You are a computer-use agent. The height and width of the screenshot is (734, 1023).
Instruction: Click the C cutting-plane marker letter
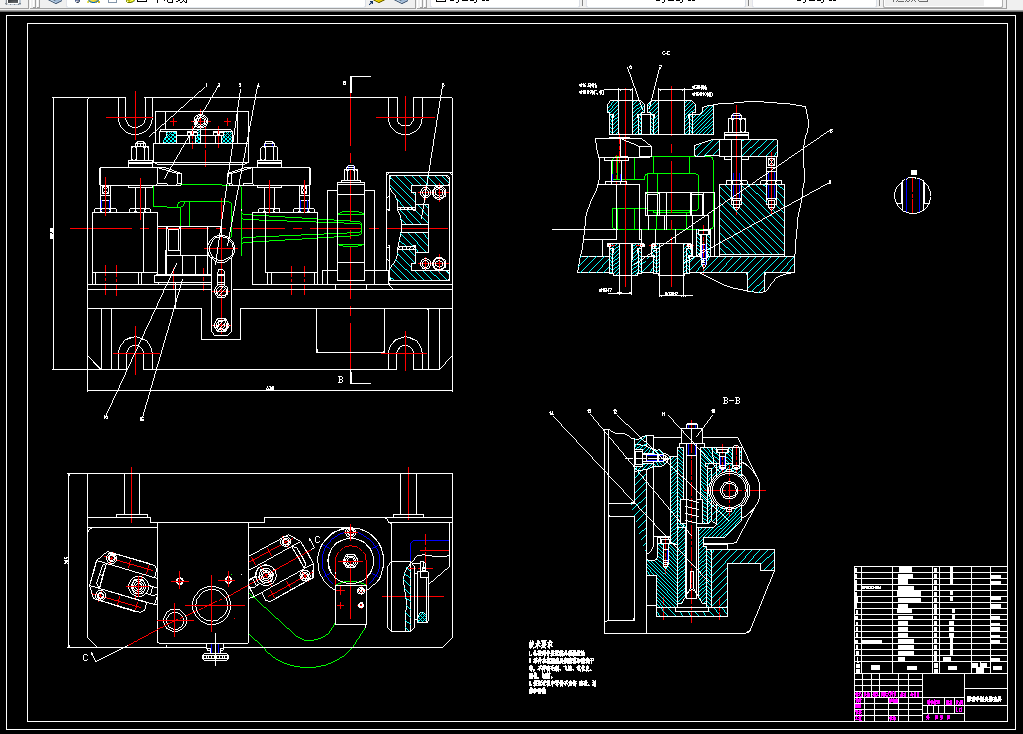coord(85,657)
